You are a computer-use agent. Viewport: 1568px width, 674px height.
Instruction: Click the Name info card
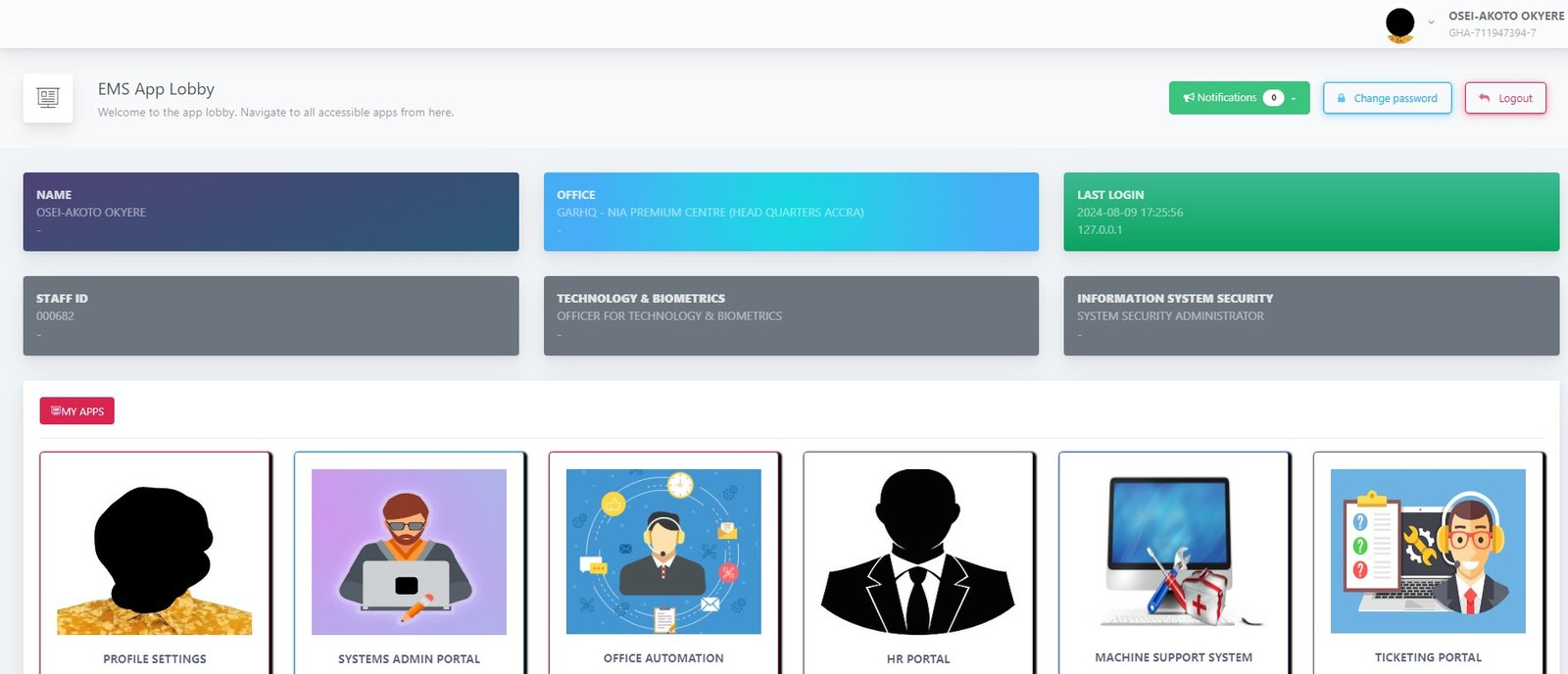coord(270,212)
